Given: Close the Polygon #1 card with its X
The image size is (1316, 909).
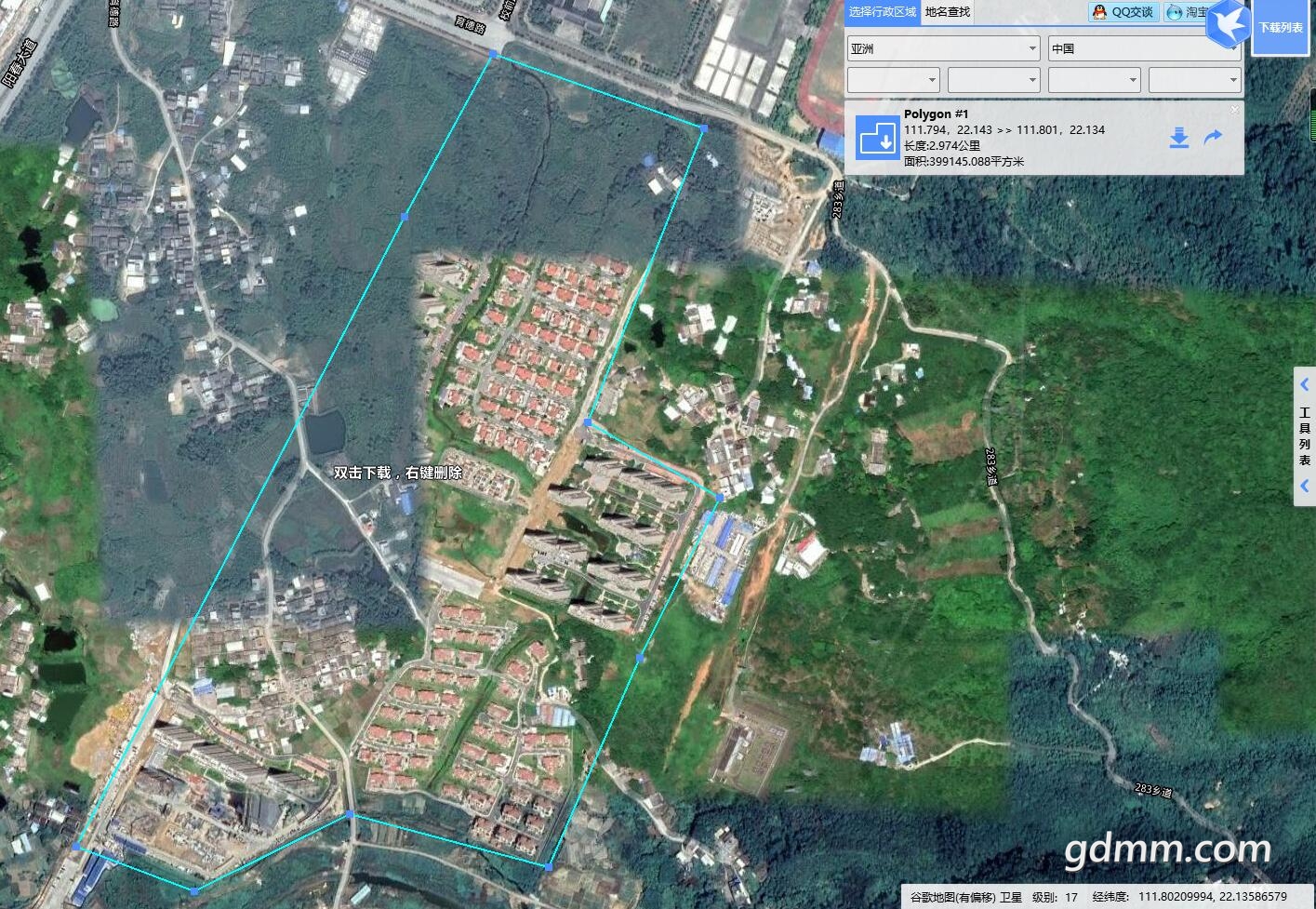Looking at the screenshot, I should 1234,110.
